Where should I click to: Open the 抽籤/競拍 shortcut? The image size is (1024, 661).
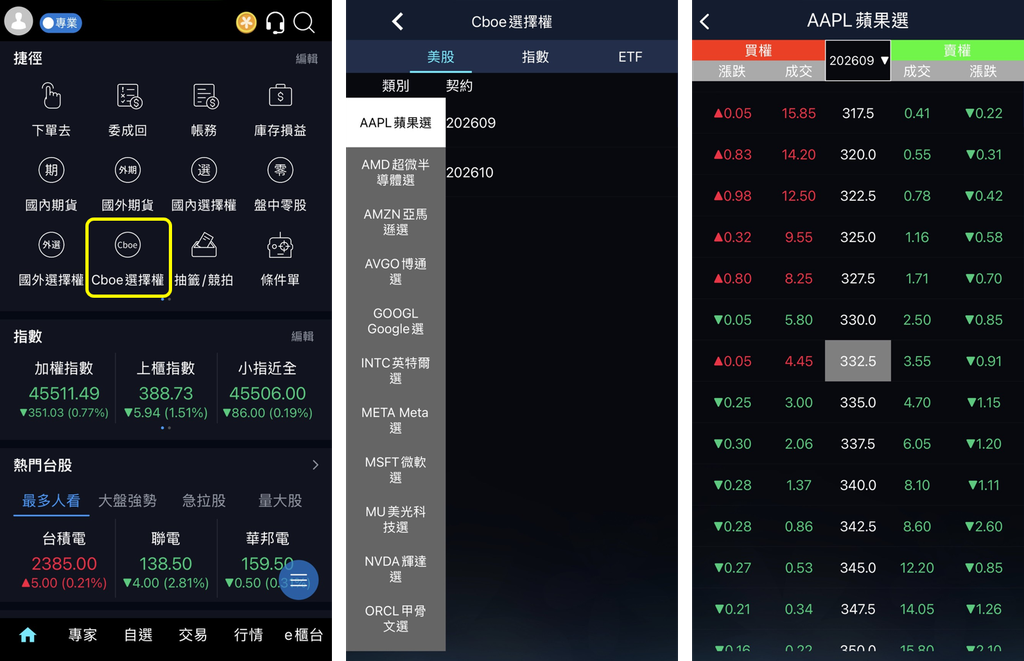click(204, 259)
